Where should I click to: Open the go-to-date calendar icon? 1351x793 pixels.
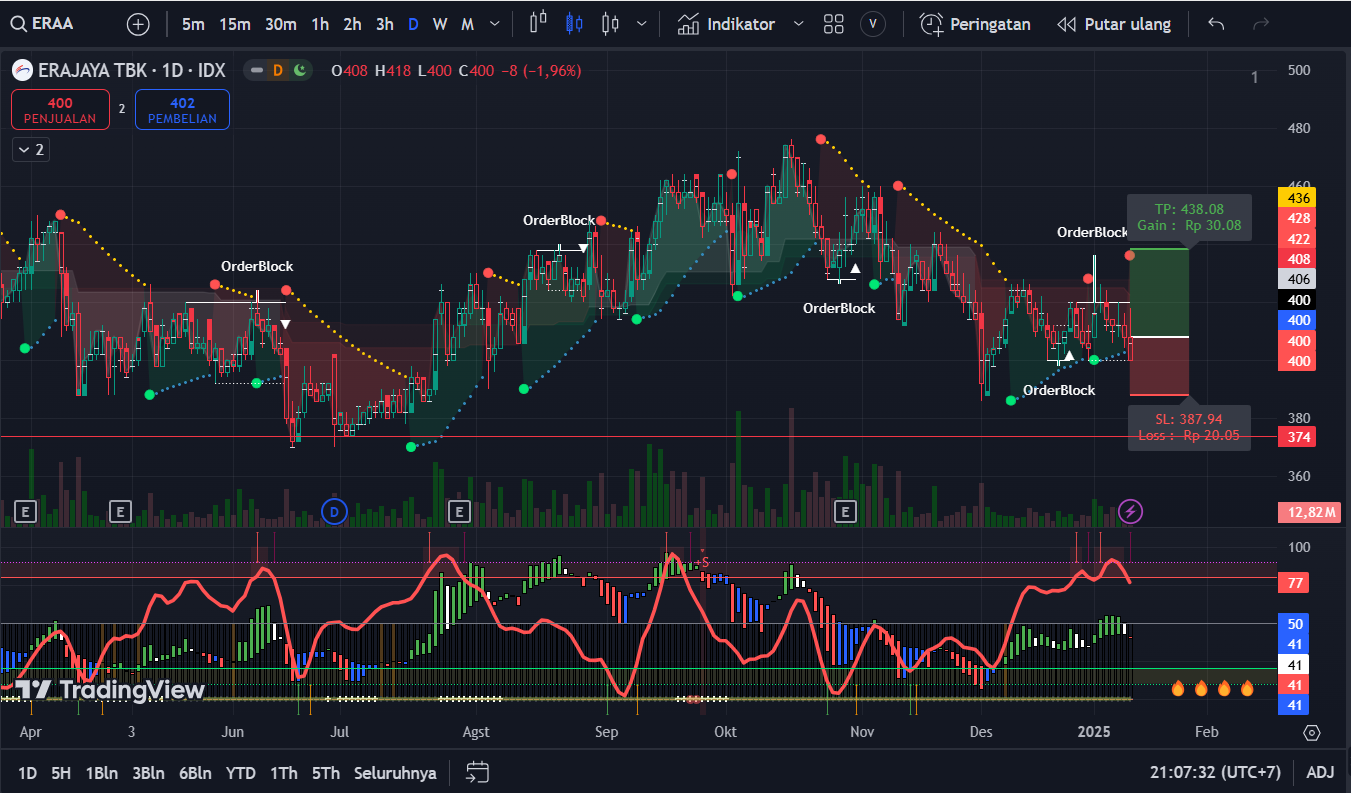pyautogui.click(x=477, y=773)
